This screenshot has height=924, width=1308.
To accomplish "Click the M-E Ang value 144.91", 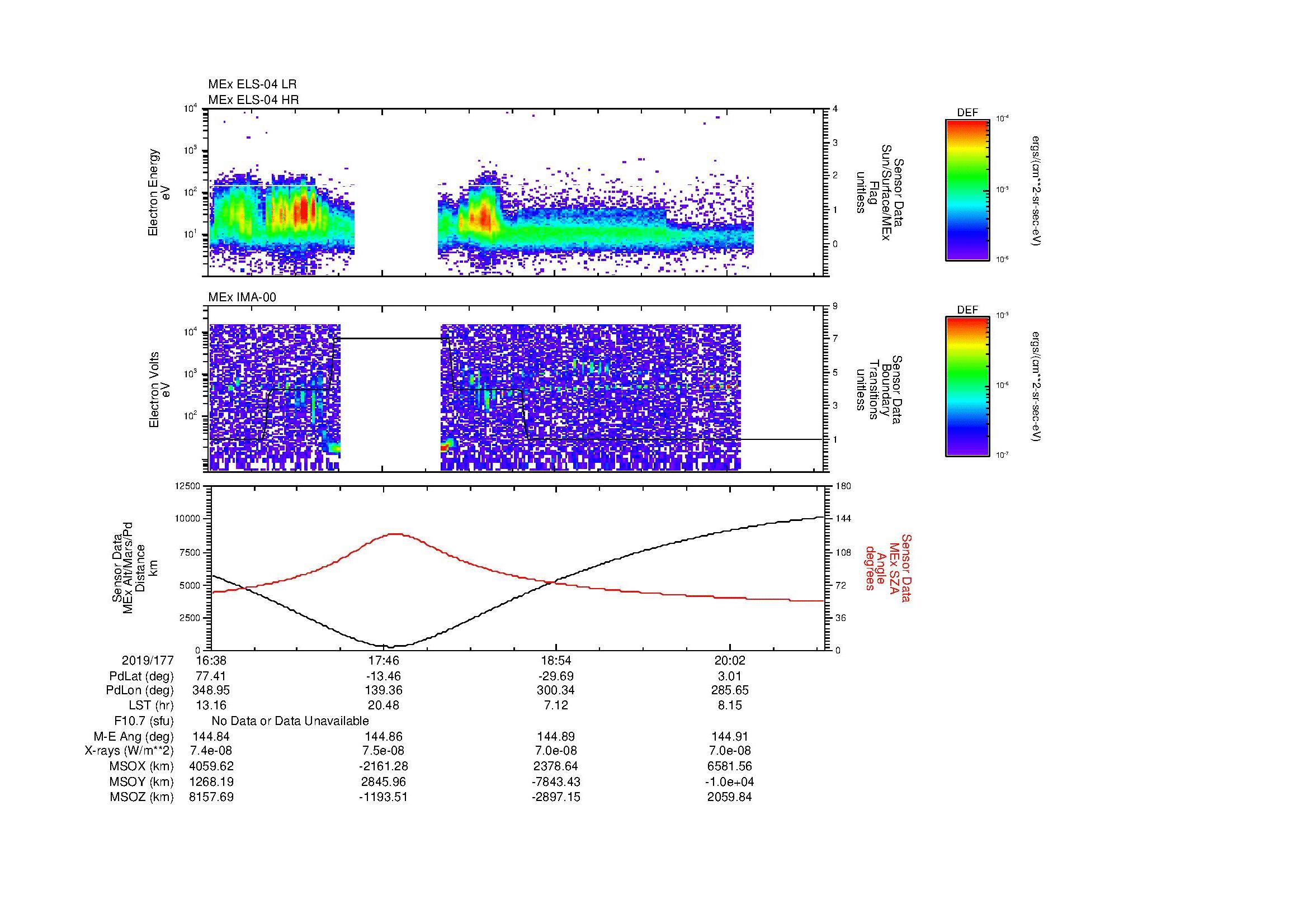I will pos(730,736).
